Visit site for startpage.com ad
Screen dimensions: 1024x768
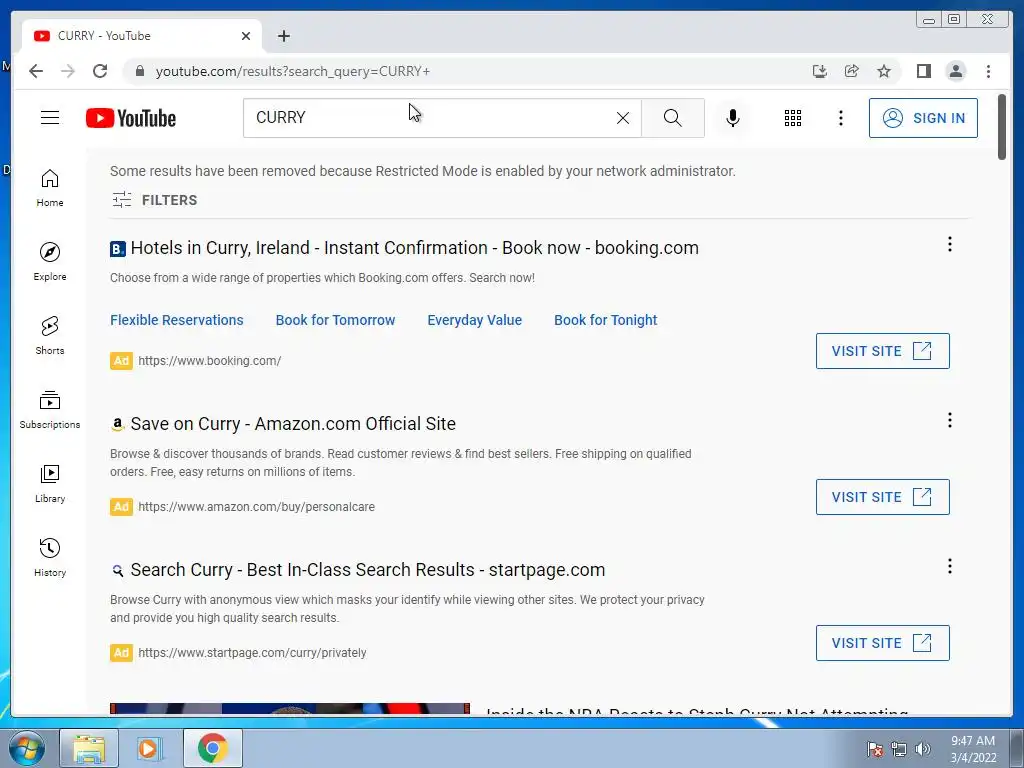(x=882, y=643)
